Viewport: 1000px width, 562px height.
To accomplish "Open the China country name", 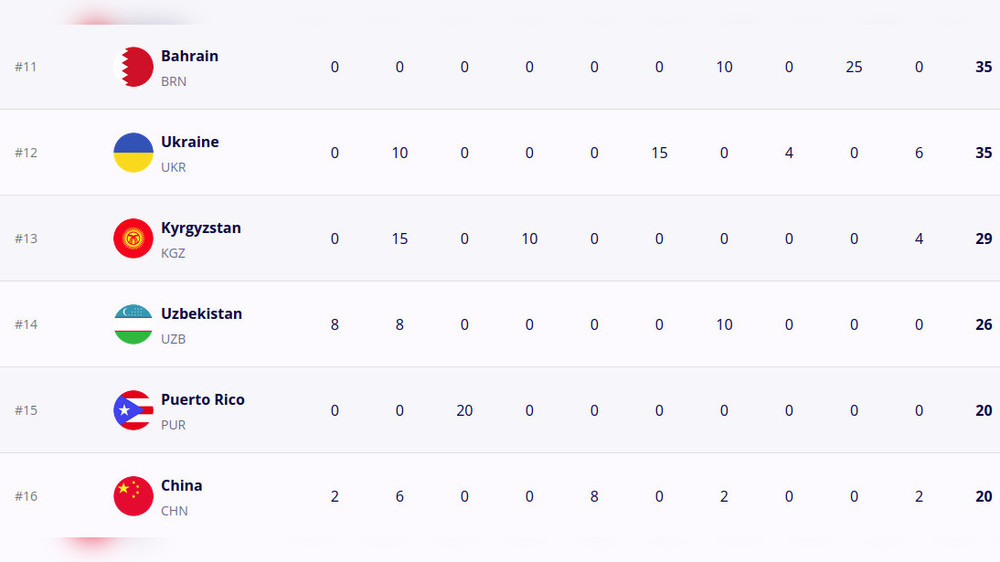I will click(x=181, y=486).
